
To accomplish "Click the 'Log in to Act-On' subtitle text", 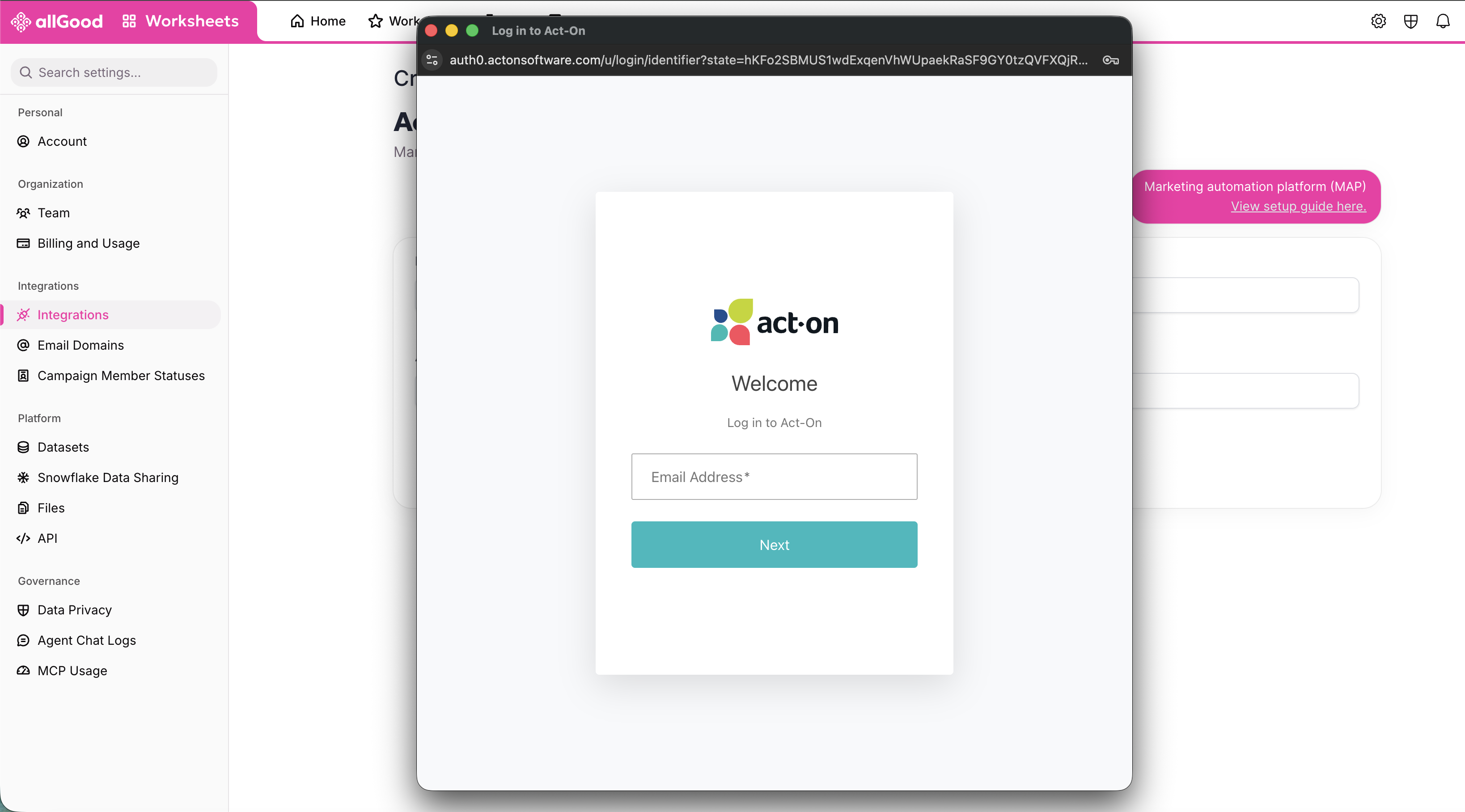I will (774, 423).
